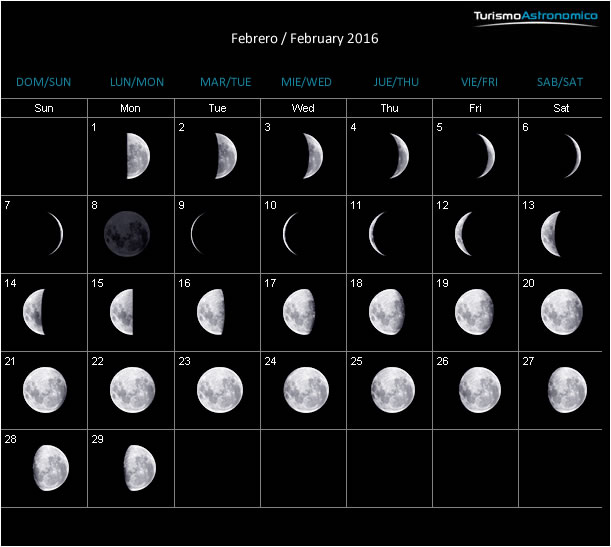Click the date number 29
This screenshot has width=611, height=547.
tap(97, 439)
